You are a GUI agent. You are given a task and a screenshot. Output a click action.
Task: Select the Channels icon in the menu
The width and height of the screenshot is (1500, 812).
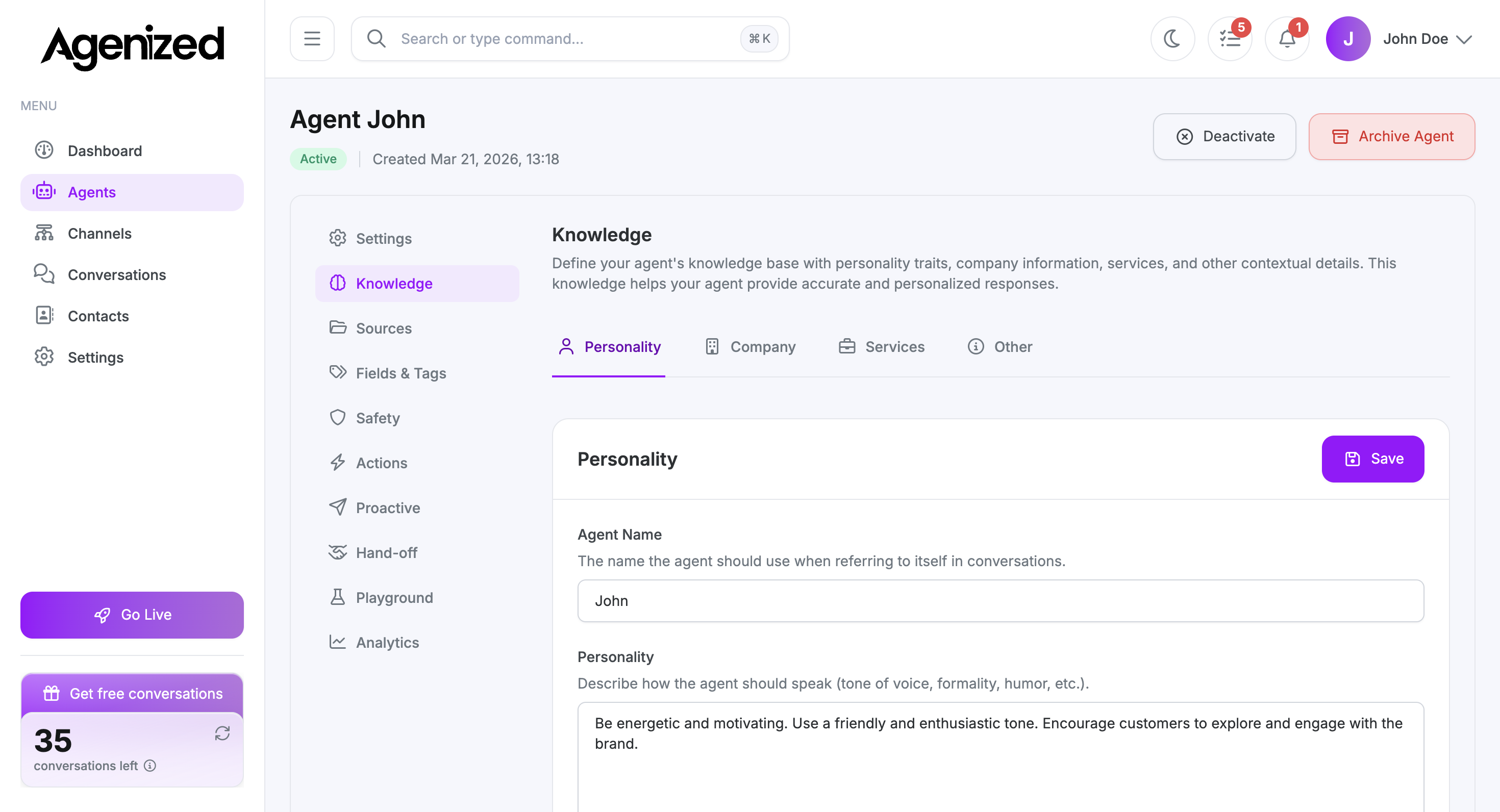point(44,233)
